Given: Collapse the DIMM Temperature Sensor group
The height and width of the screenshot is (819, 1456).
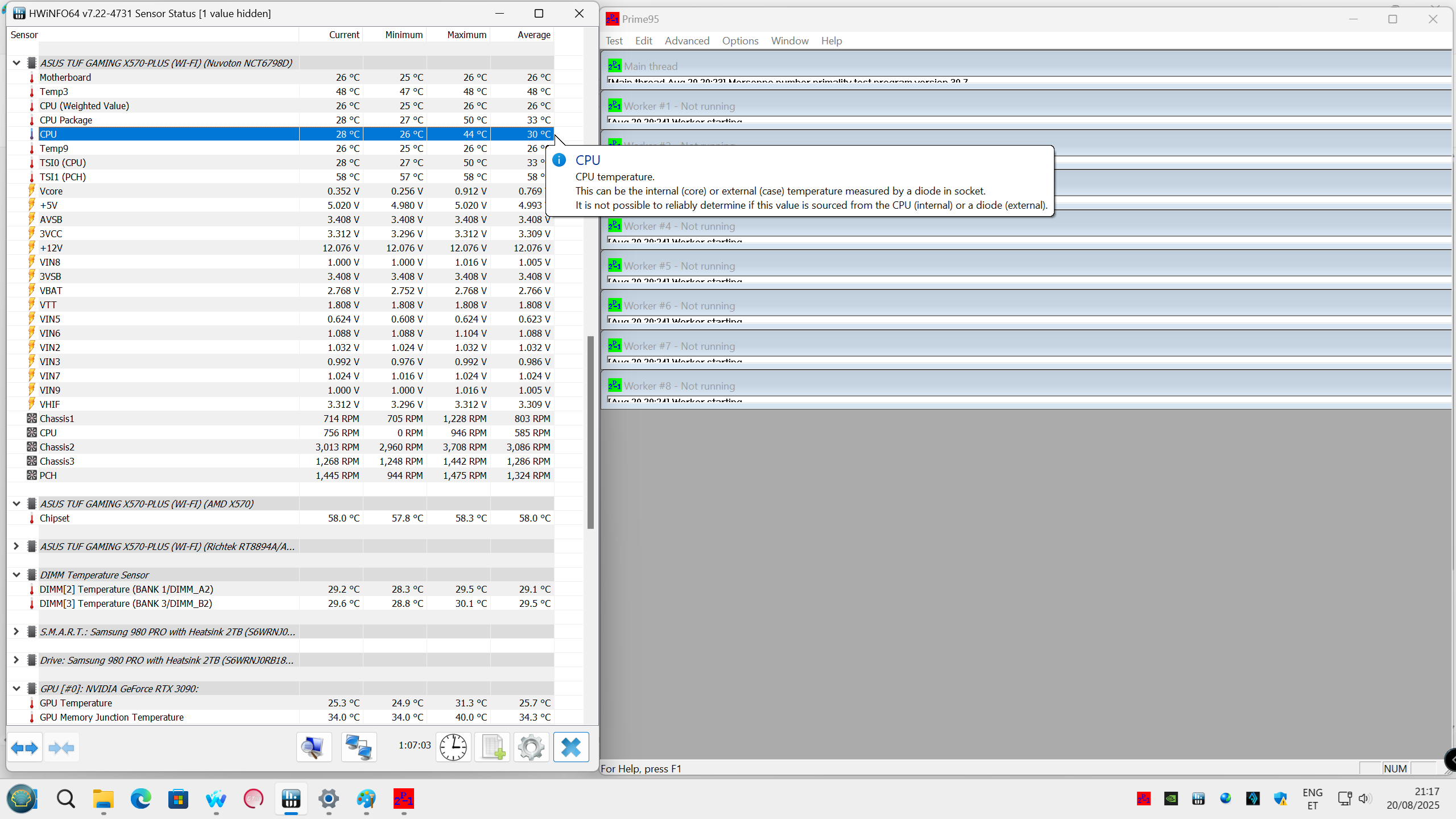Looking at the screenshot, I should [x=16, y=575].
